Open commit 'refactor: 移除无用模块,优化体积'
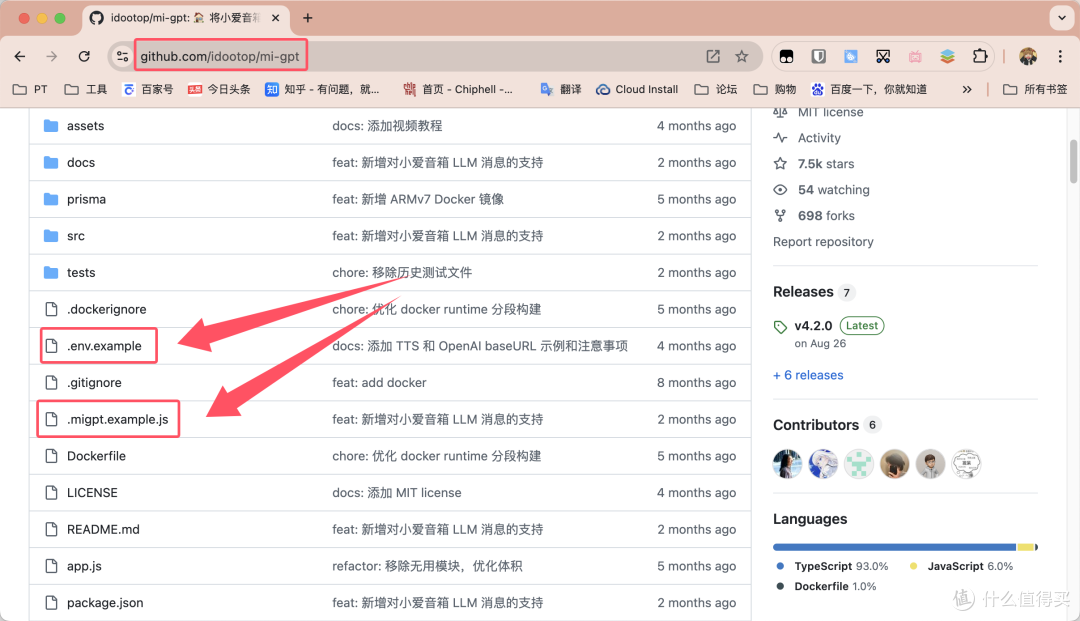 (427, 566)
